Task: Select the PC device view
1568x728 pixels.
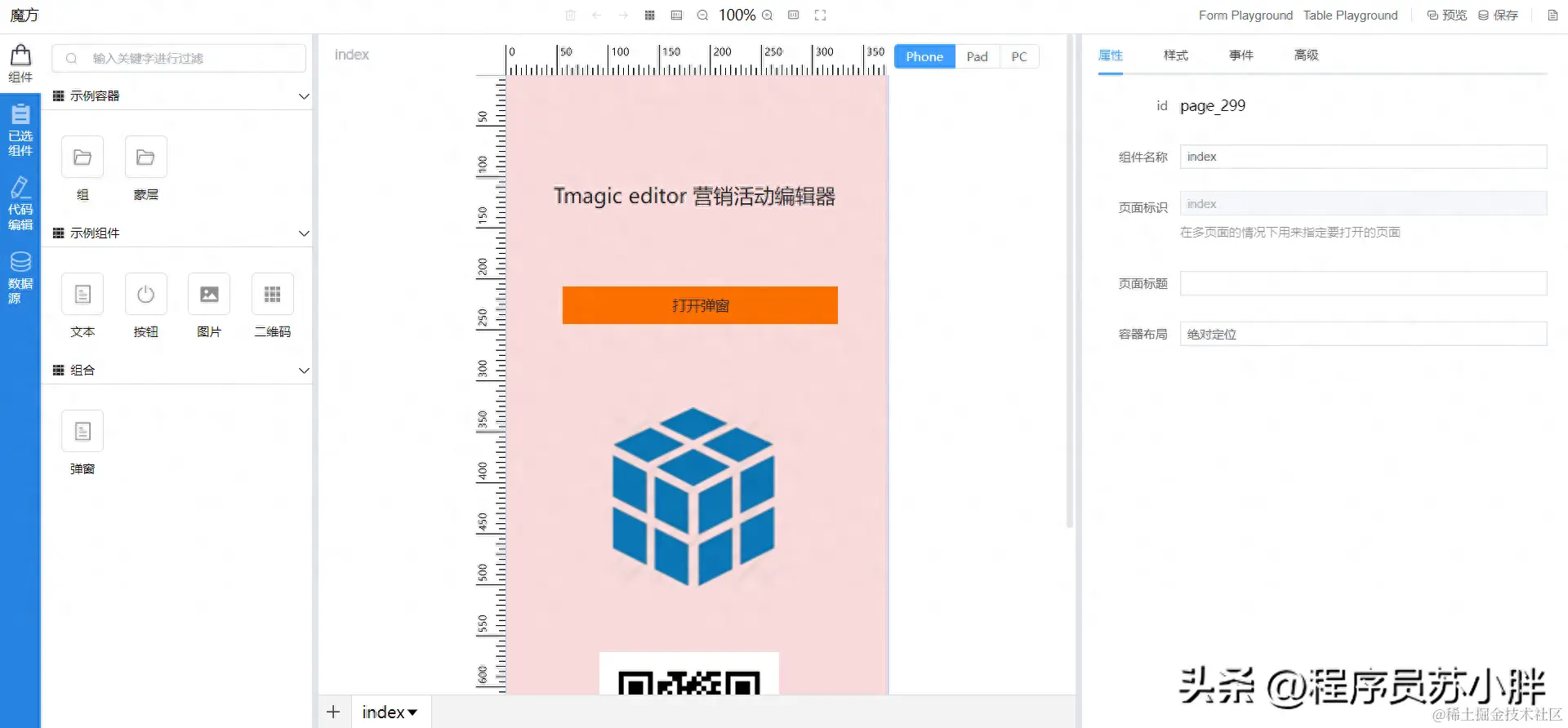Action: pyautogui.click(x=1019, y=56)
